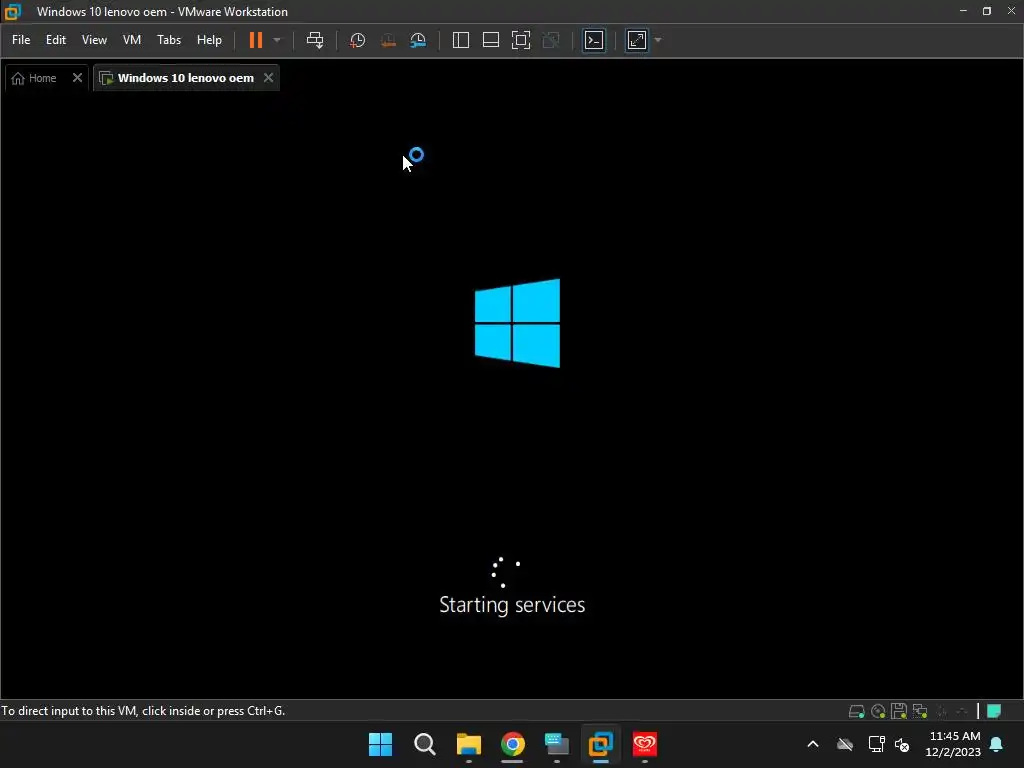
Task: Click the floppy drive status icon
Action: point(899,711)
